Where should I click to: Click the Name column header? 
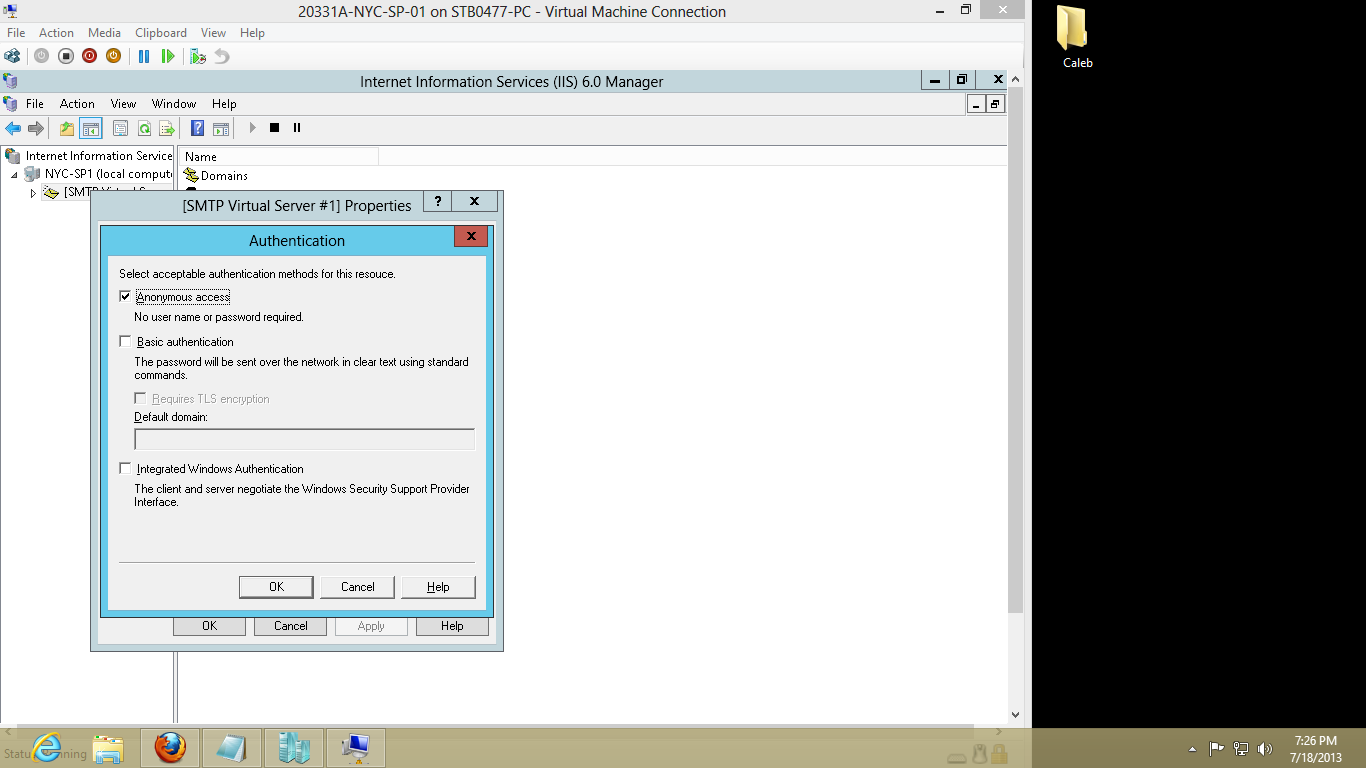pos(278,156)
